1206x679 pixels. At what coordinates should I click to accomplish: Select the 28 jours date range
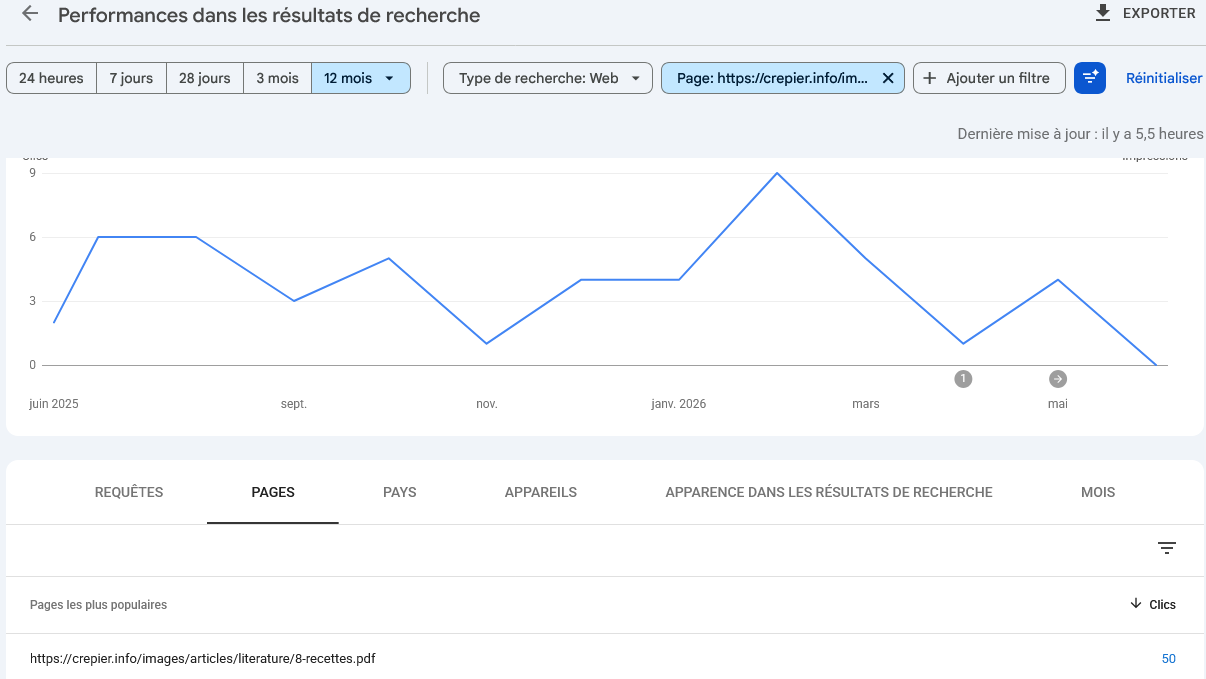coord(205,78)
